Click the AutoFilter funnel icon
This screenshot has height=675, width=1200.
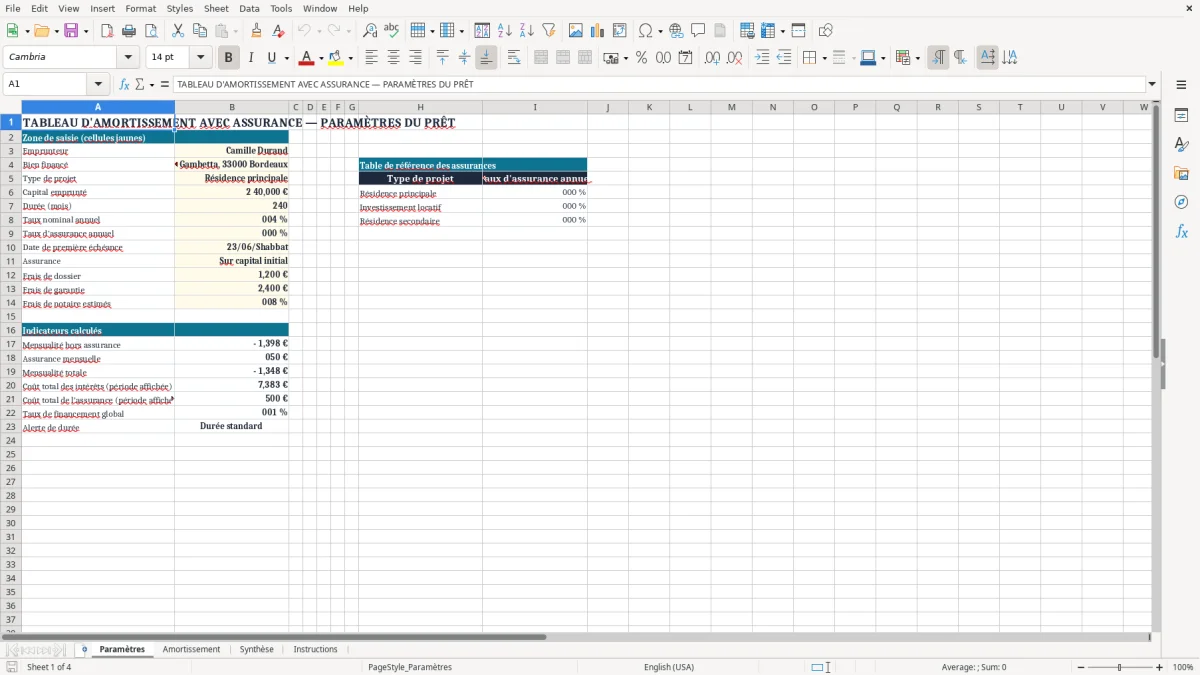(549, 31)
